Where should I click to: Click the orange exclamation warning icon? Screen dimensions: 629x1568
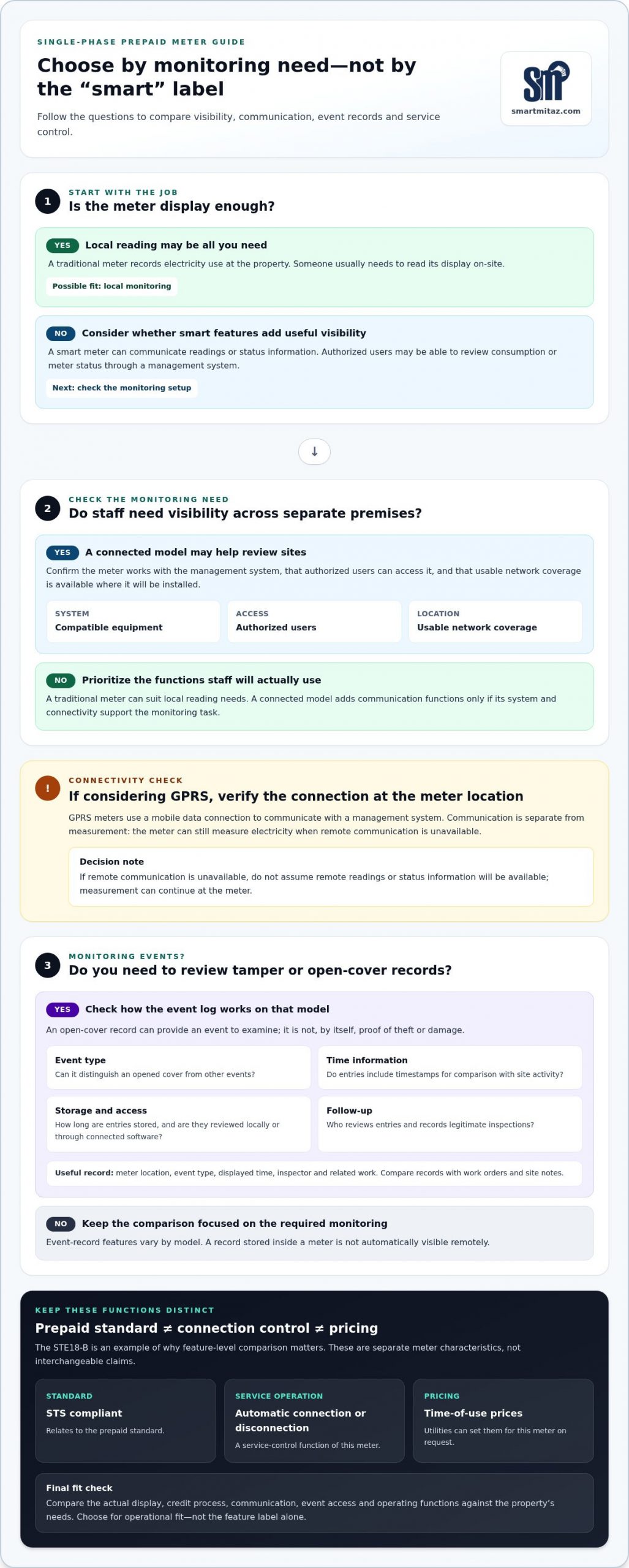48,788
